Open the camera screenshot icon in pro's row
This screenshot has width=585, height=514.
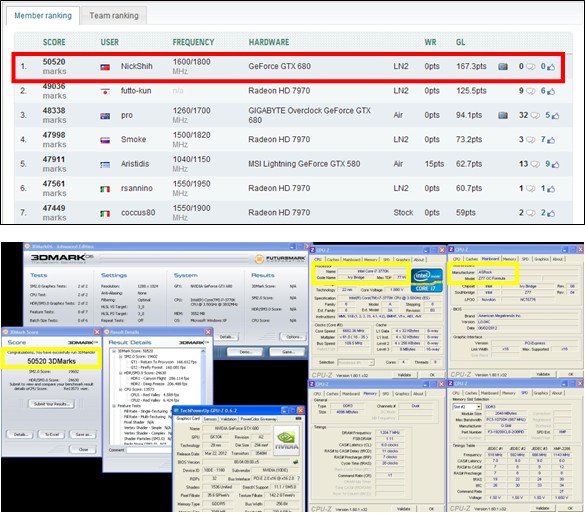(x=503, y=116)
